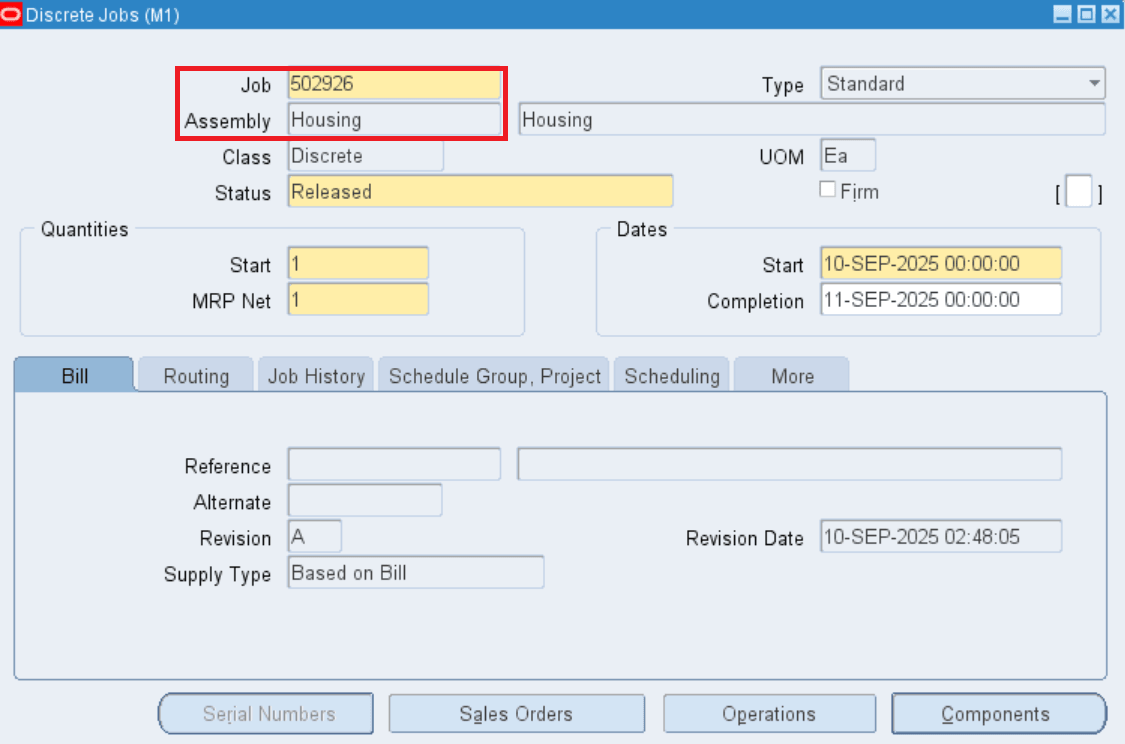
Task: Select the Schedule Group, Project tab
Action: pos(495,376)
